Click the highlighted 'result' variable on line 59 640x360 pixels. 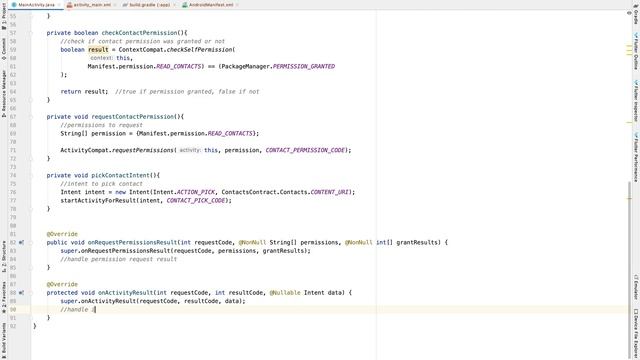[x=98, y=50]
